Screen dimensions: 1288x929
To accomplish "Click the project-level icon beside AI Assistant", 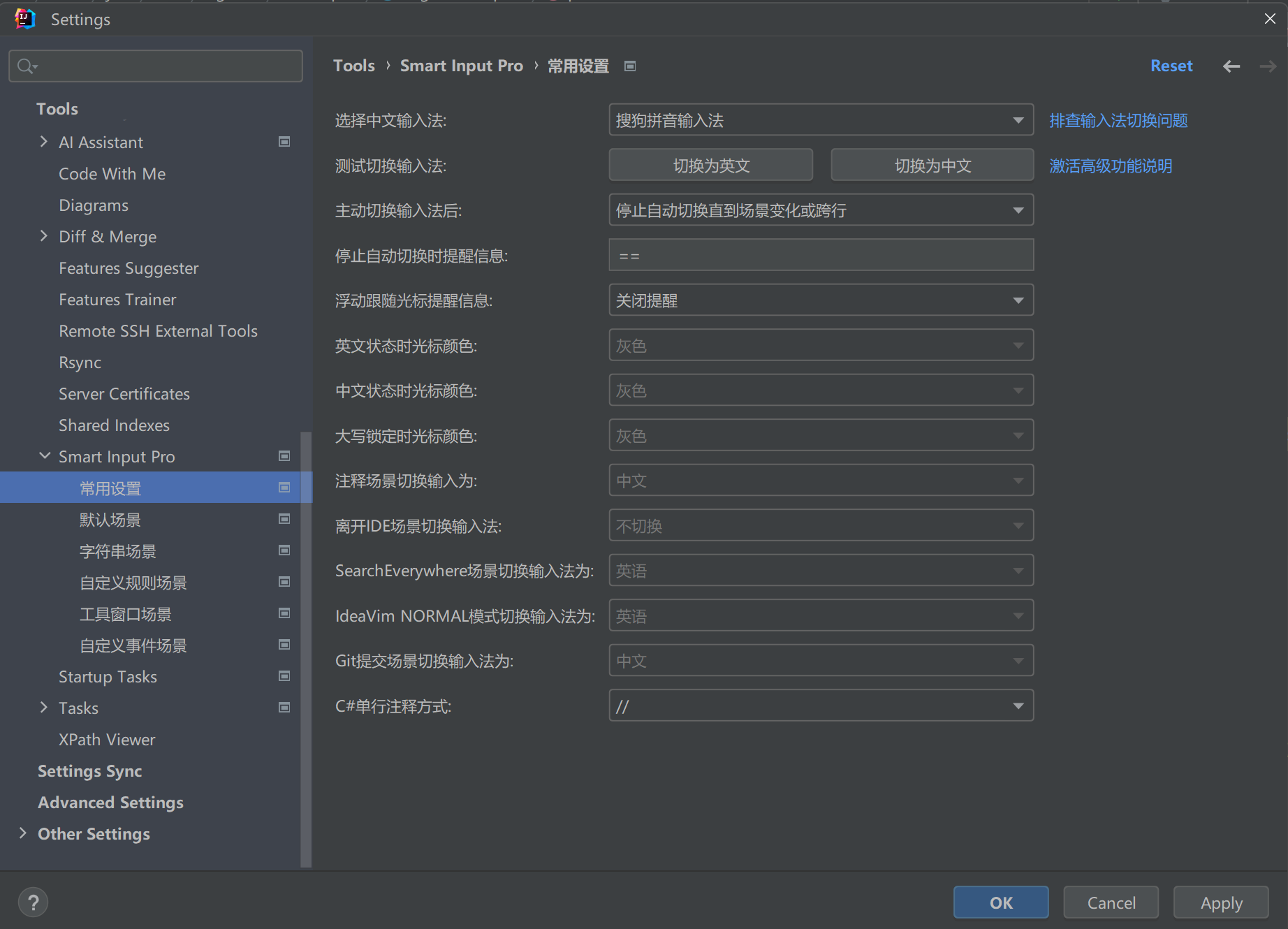I will coord(284,142).
